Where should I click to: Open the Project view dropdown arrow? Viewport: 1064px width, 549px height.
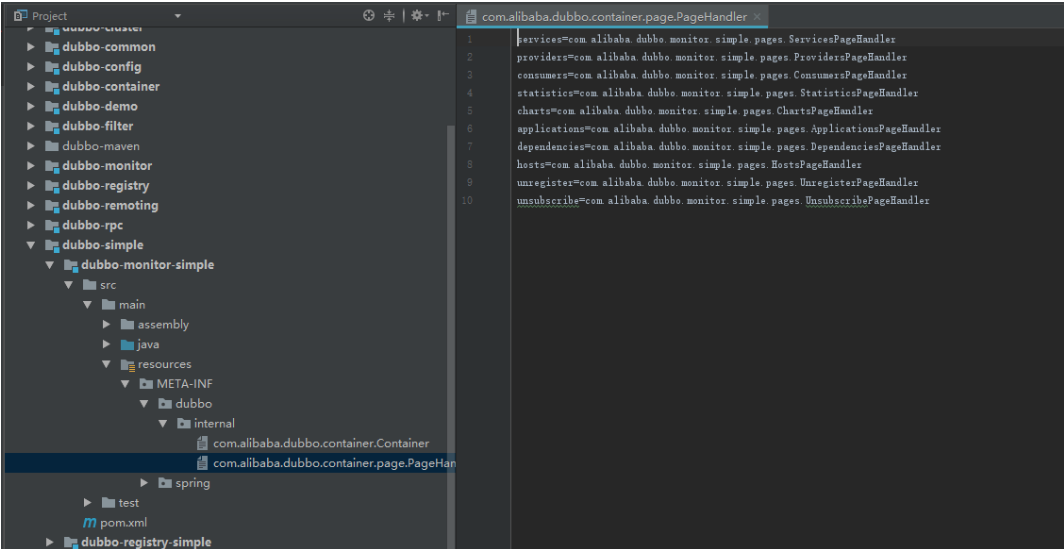click(x=178, y=16)
